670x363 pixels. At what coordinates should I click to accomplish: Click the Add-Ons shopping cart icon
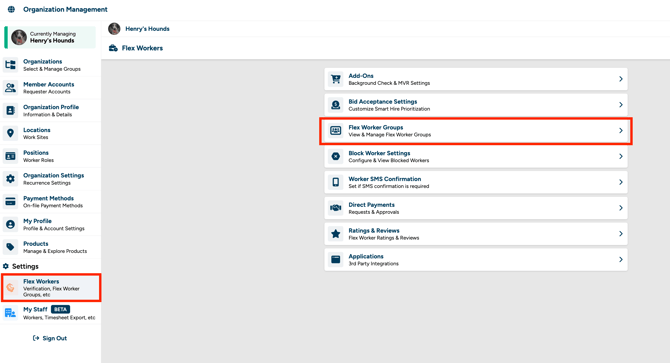[336, 79]
